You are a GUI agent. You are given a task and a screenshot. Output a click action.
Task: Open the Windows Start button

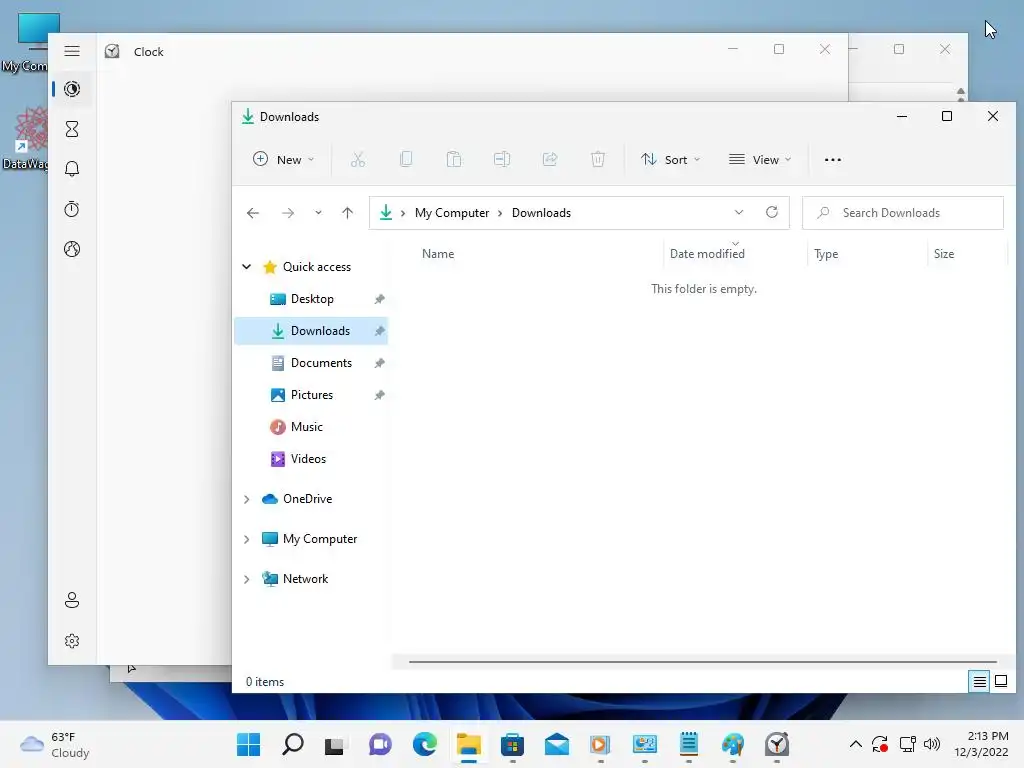coord(248,744)
